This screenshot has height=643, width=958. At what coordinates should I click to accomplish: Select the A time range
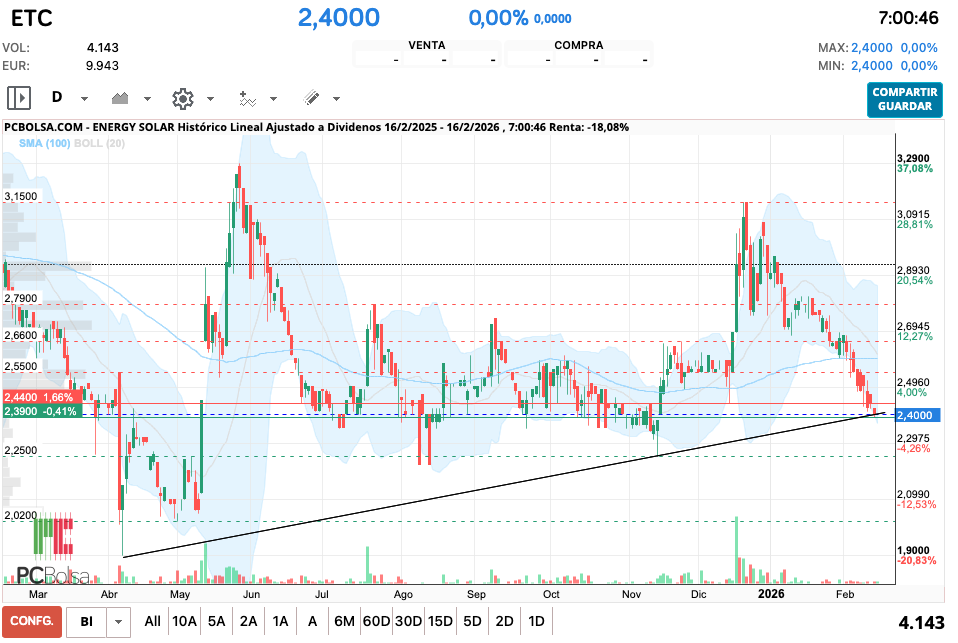312,622
